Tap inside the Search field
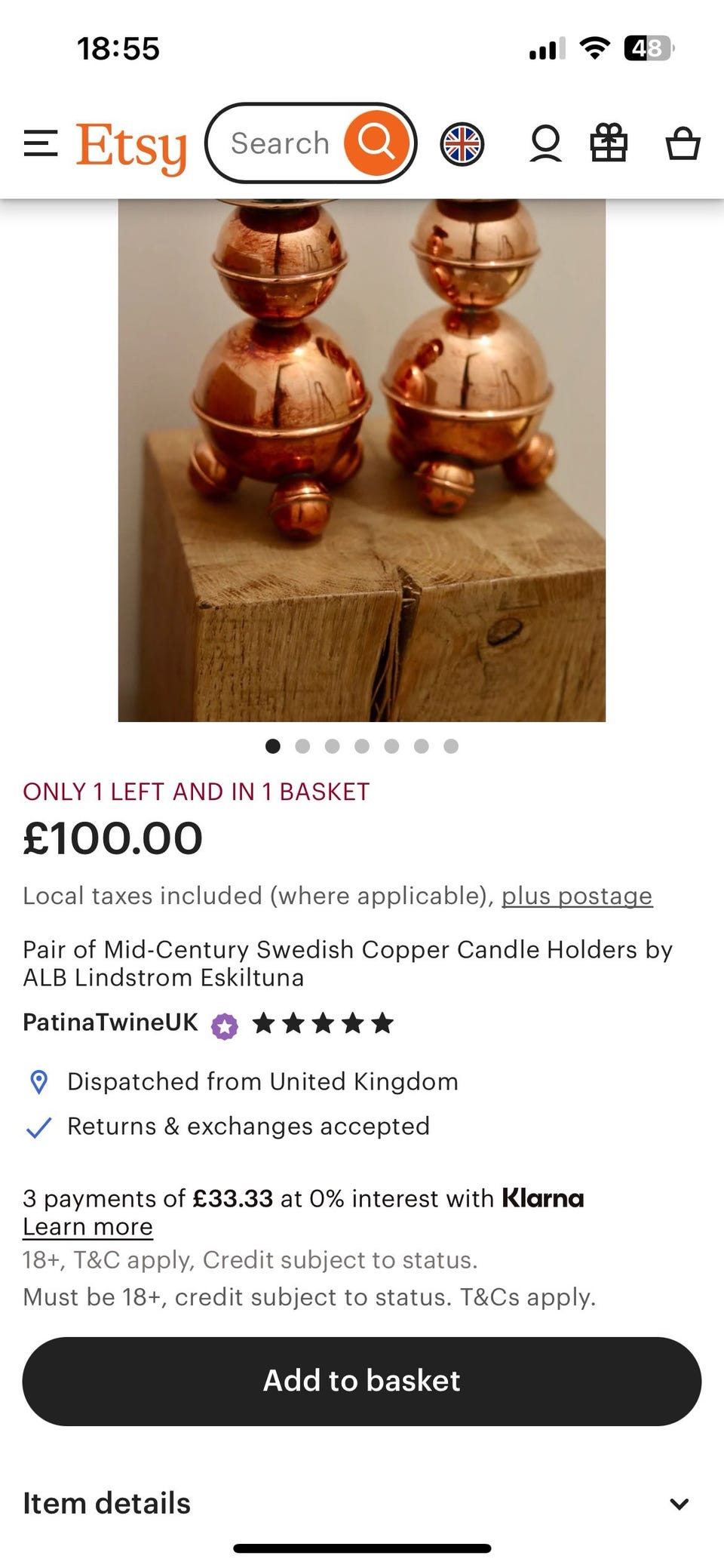 click(x=280, y=143)
